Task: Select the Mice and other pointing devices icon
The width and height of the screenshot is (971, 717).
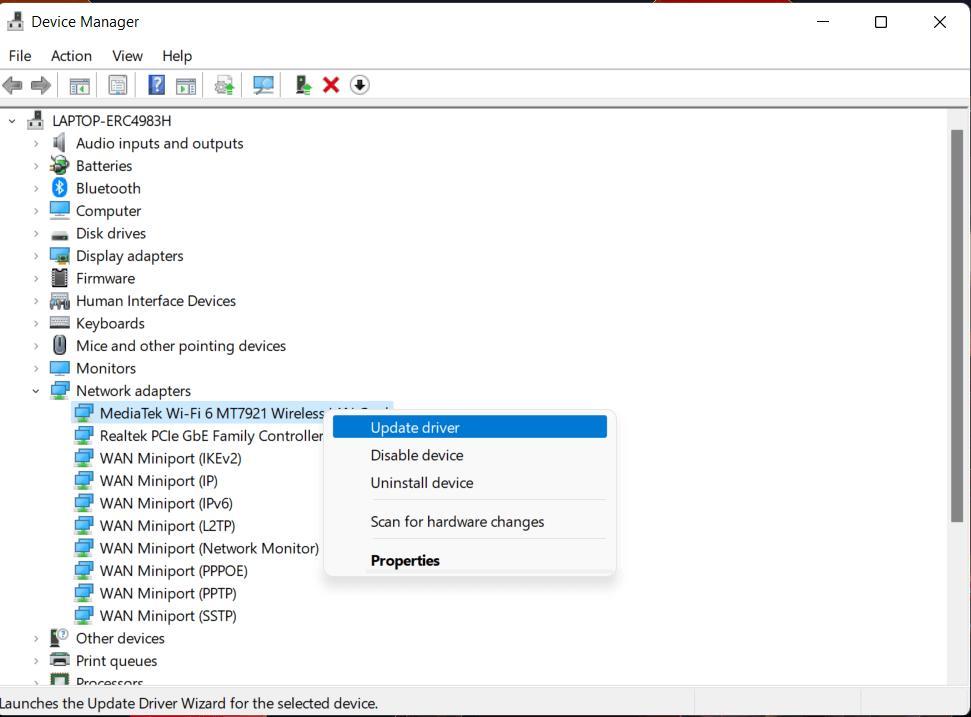Action: pyautogui.click(x=59, y=345)
